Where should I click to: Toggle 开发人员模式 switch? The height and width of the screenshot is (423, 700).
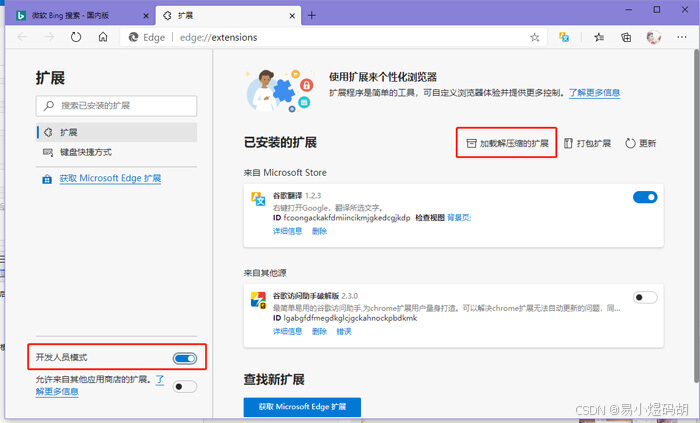pos(185,358)
